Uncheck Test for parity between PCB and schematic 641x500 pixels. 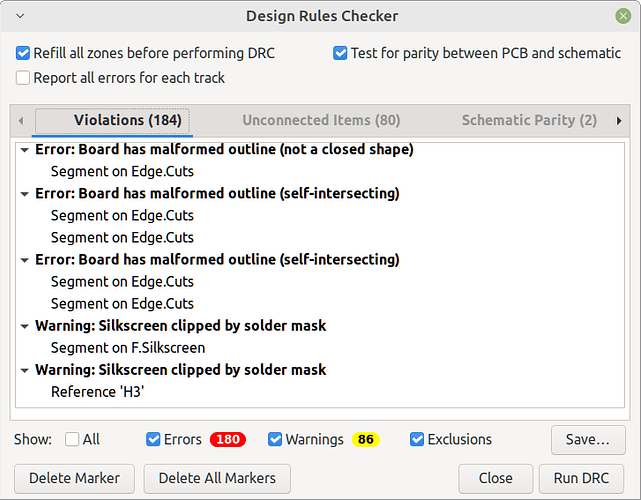pos(340,53)
